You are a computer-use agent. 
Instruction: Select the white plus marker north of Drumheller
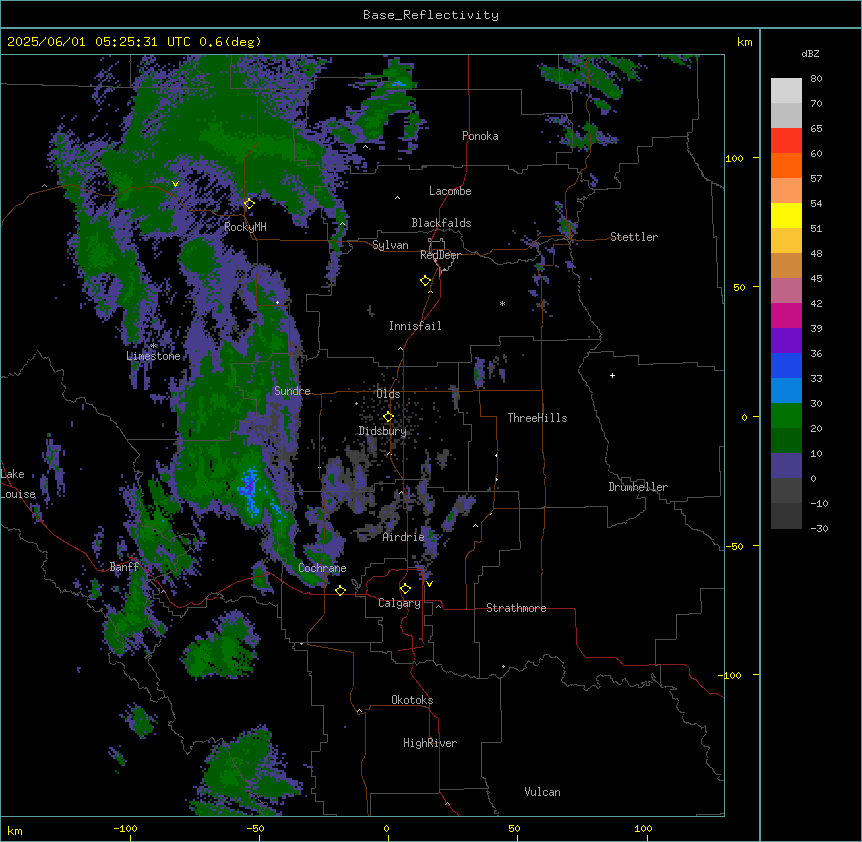(x=612, y=375)
